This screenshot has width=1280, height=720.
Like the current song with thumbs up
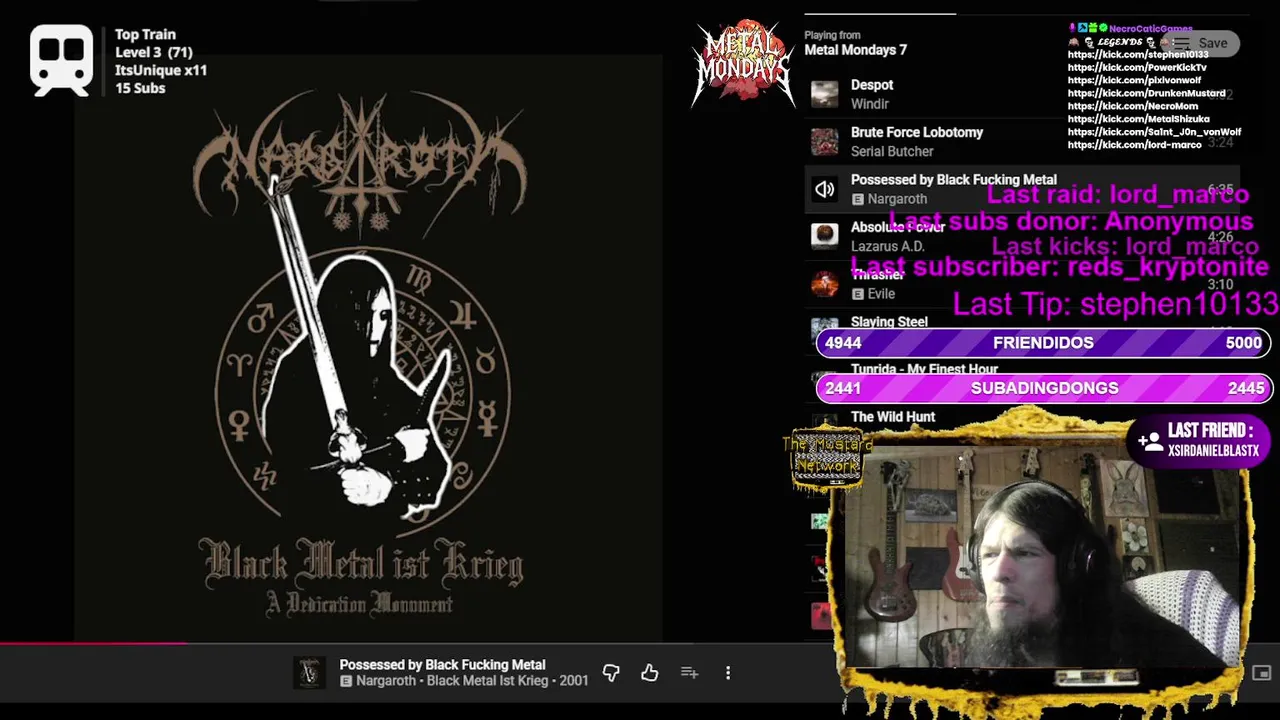pyautogui.click(x=650, y=673)
